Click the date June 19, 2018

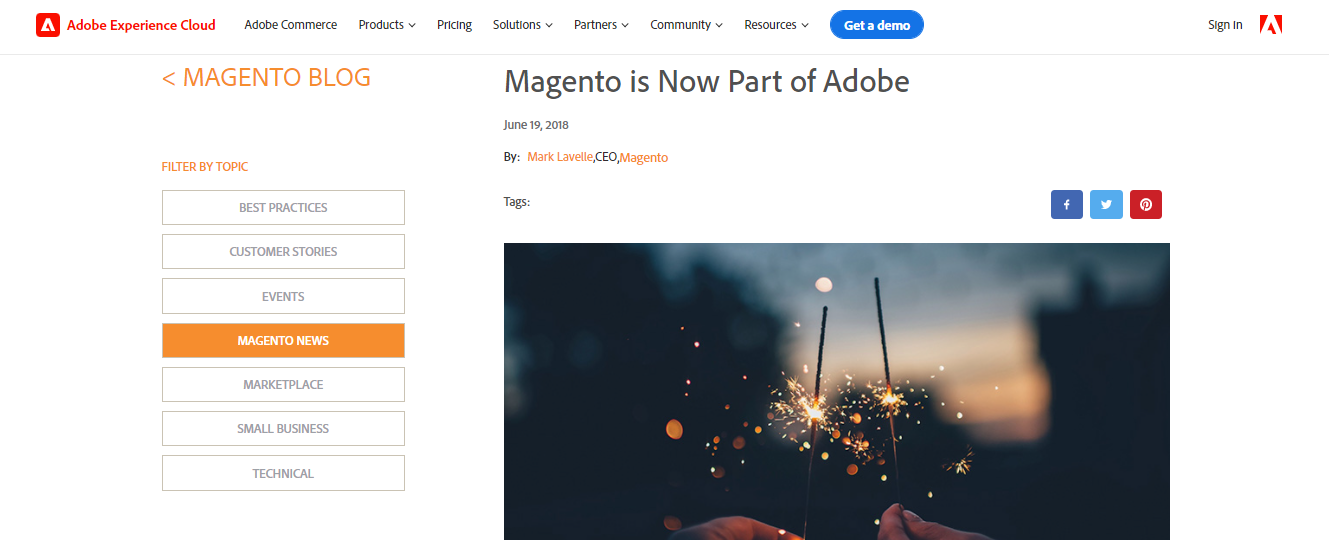coord(536,125)
